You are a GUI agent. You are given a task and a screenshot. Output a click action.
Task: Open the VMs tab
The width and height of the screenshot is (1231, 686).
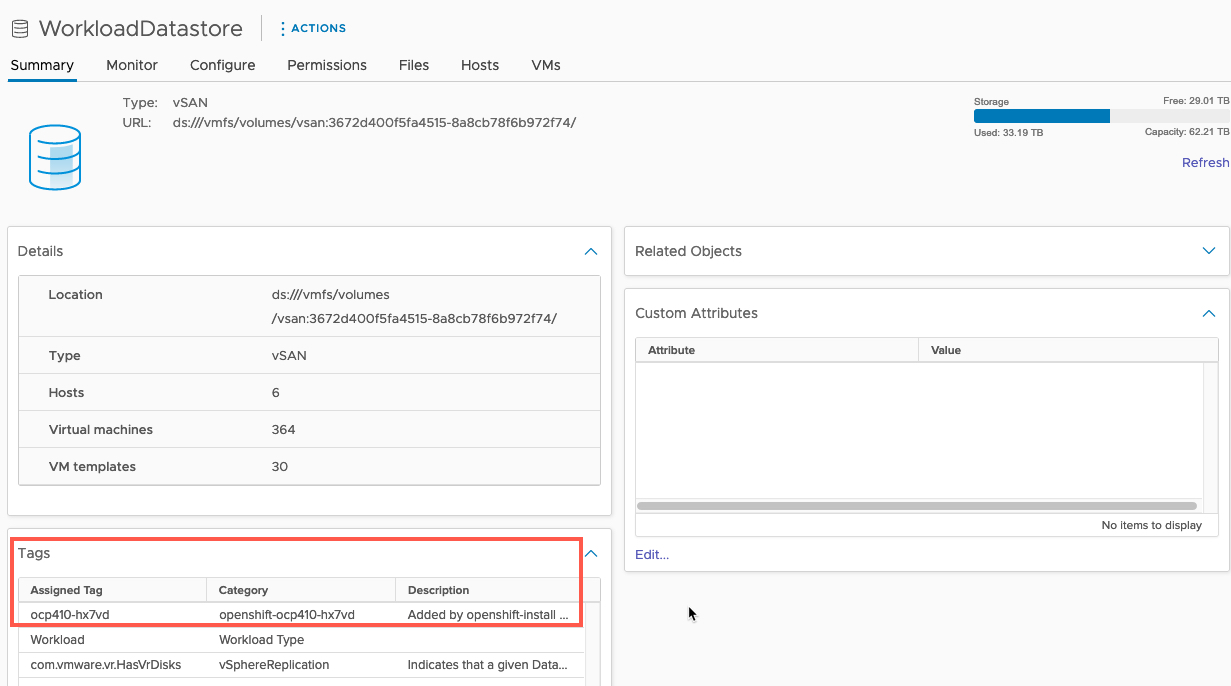[546, 65]
